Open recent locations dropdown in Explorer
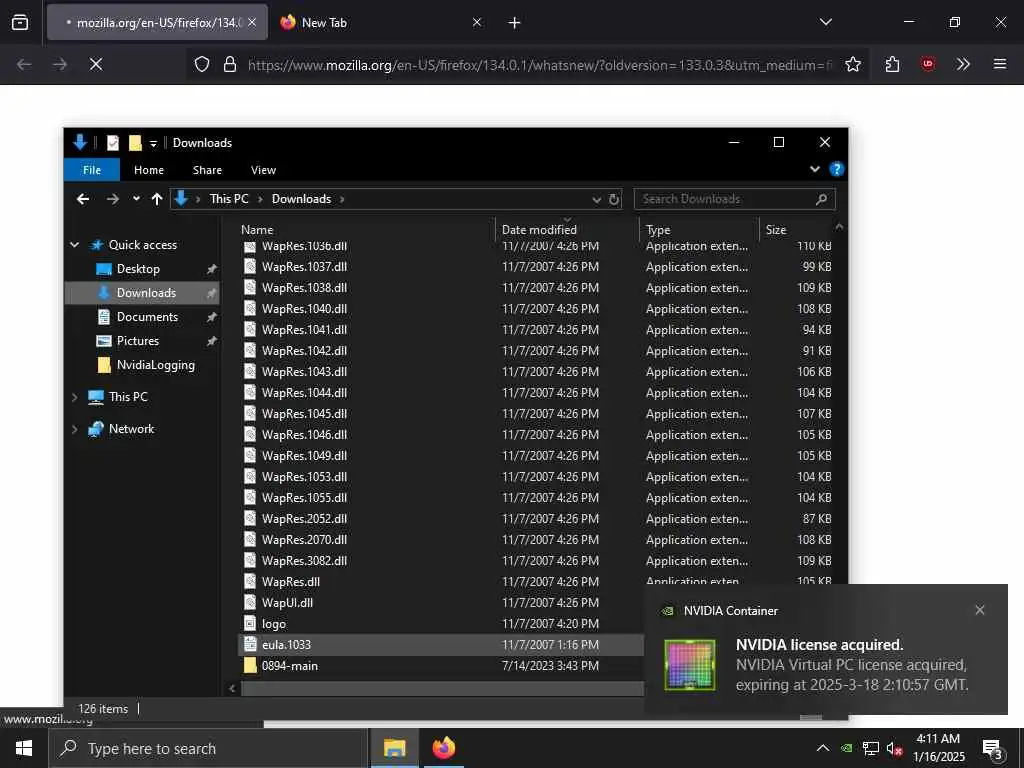This screenshot has width=1024, height=768. pyautogui.click(x=136, y=199)
